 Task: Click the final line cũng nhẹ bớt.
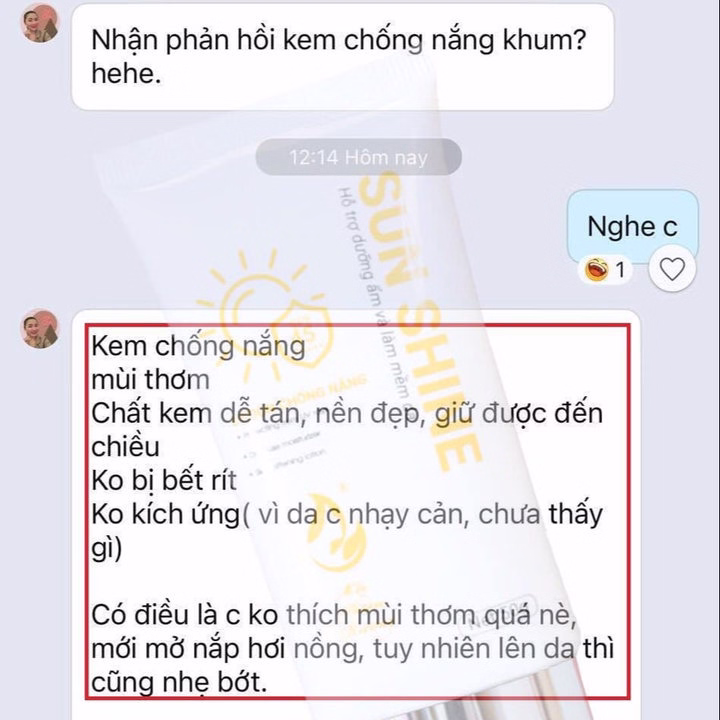[179, 682]
